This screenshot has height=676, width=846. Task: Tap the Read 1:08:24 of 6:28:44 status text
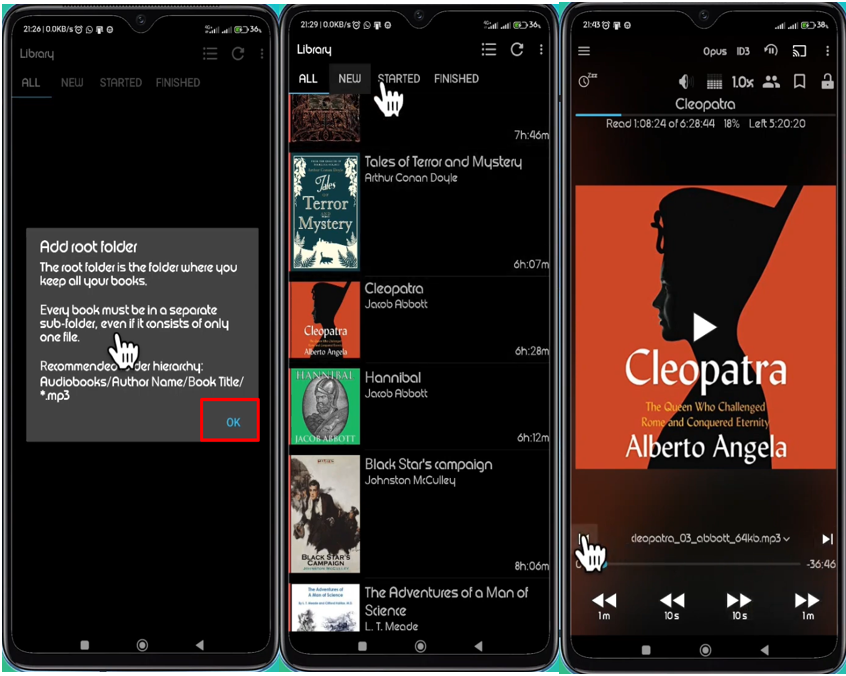point(660,124)
